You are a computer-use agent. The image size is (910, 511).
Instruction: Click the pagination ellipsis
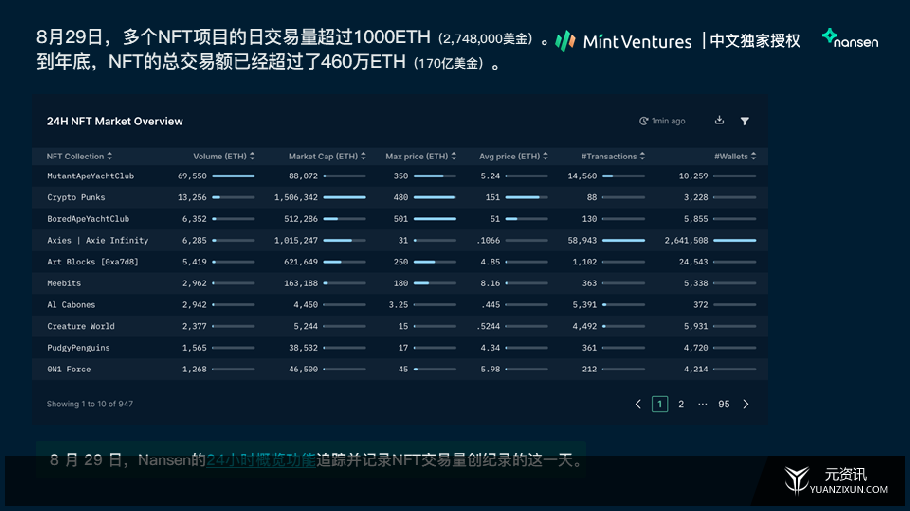point(702,404)
